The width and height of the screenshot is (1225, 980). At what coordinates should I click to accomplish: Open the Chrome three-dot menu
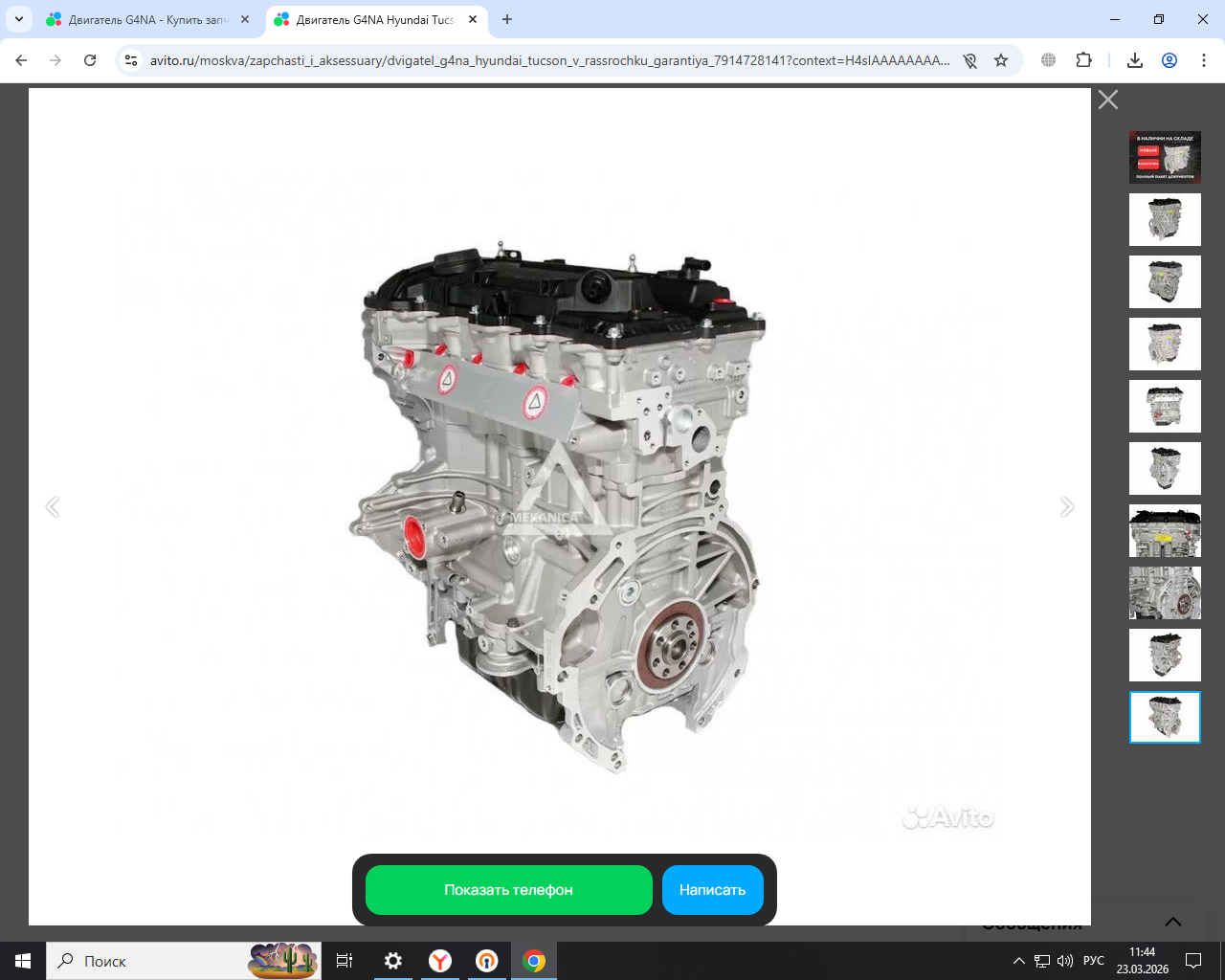click(1203, 60)
